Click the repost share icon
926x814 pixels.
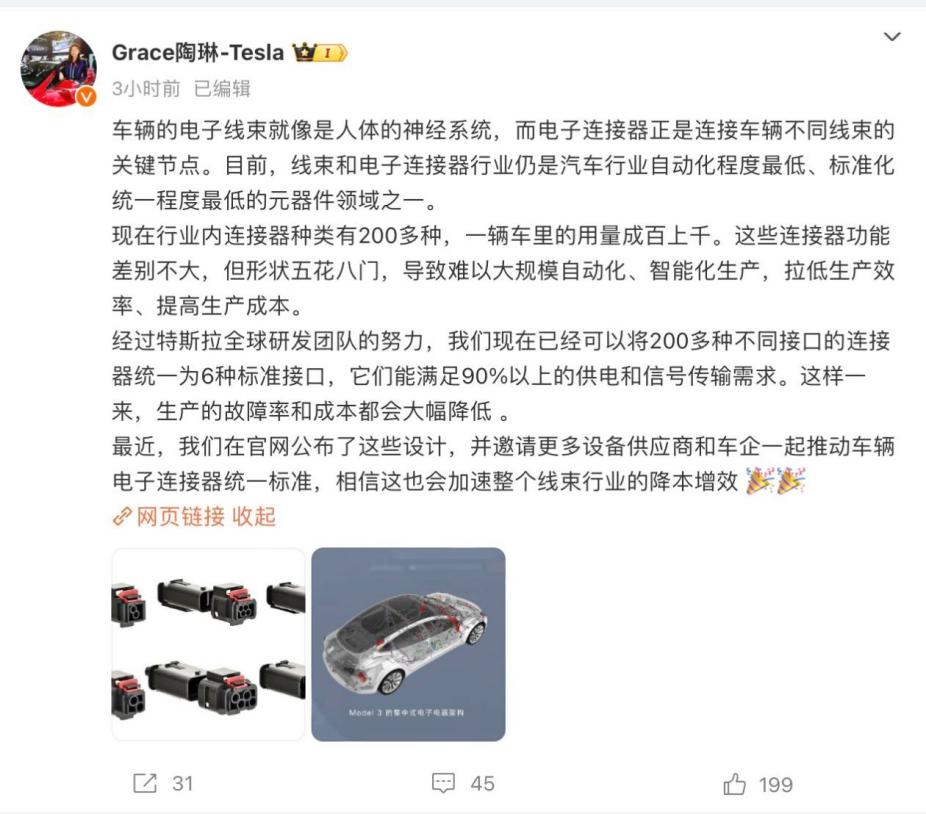tap(145, 783)
